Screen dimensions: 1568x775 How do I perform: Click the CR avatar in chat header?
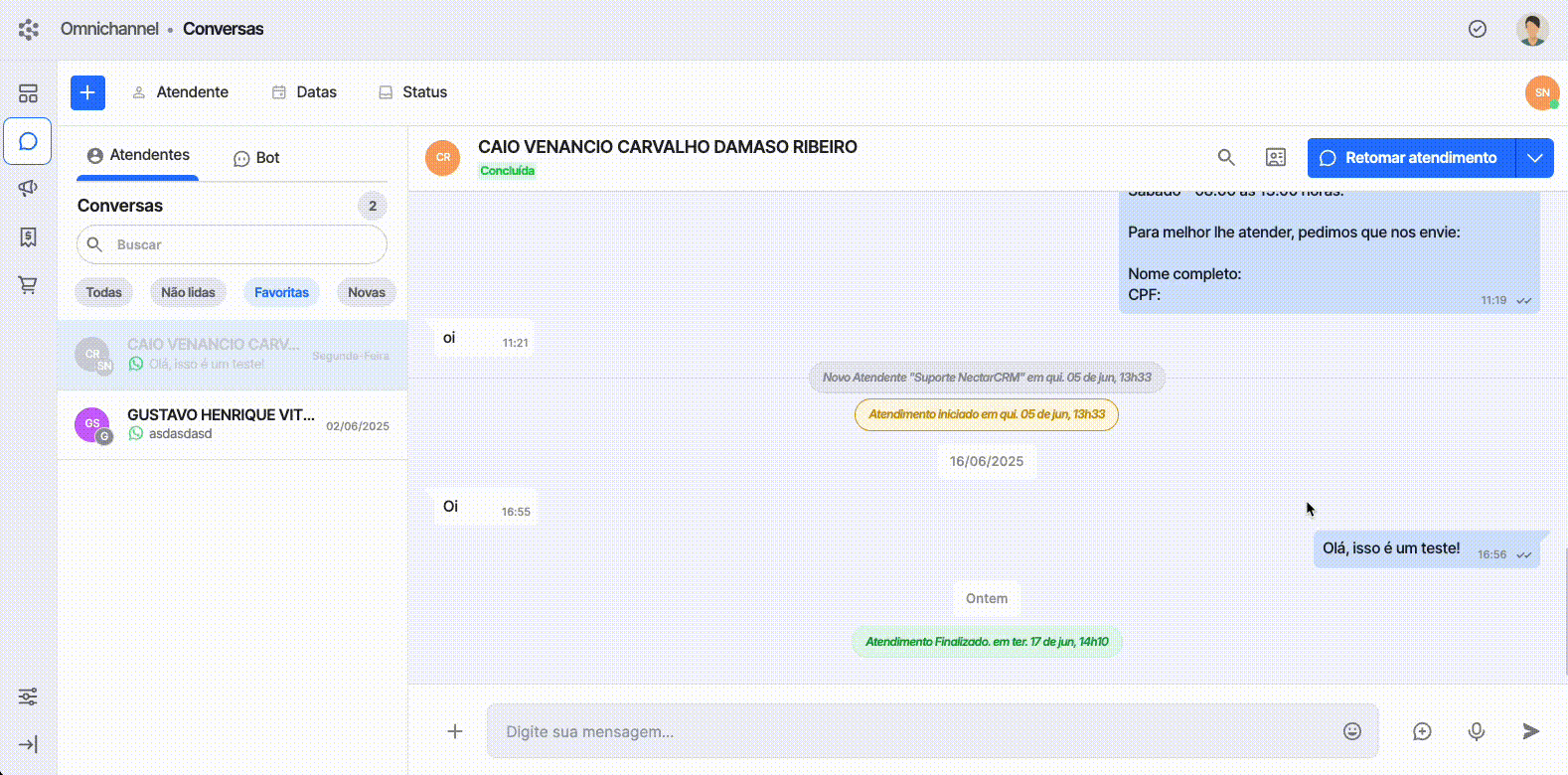click(x=442, y=157)
